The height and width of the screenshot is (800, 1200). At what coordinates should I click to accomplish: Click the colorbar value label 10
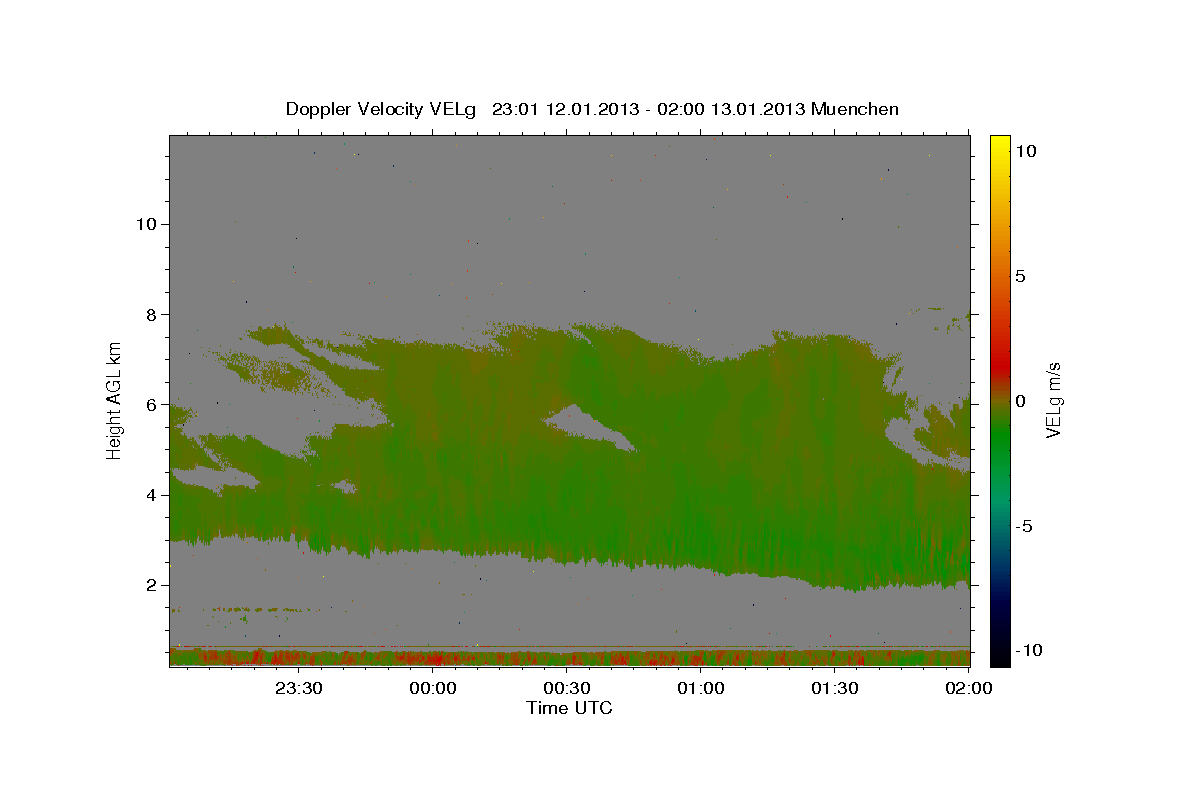tap(1025, 150)
